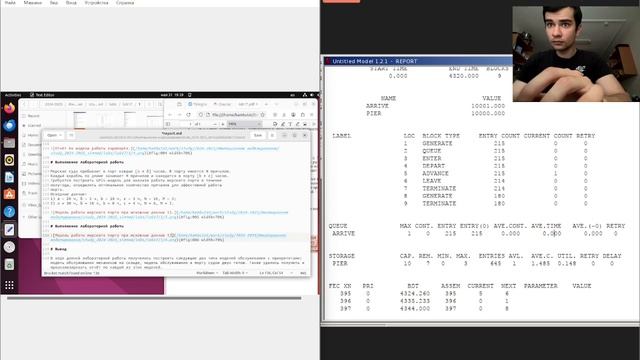Click the INS indicator in the editor status bar
Screen dimensions: 640x360
tap(303, 273)
